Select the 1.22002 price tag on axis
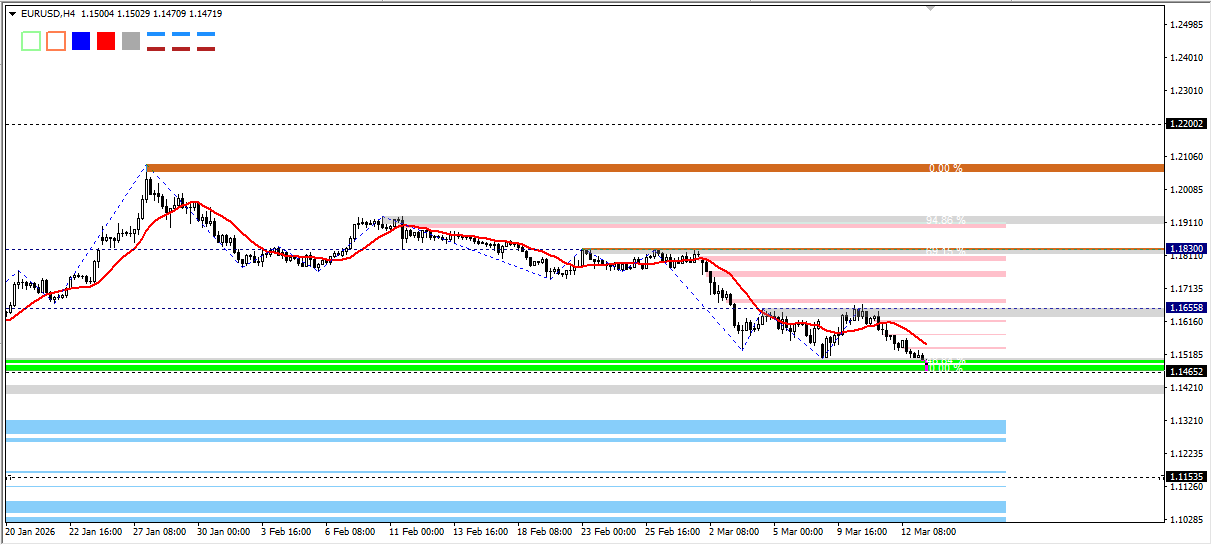The width and height of the screenshot is (1211, 545). pos(1187,124)
